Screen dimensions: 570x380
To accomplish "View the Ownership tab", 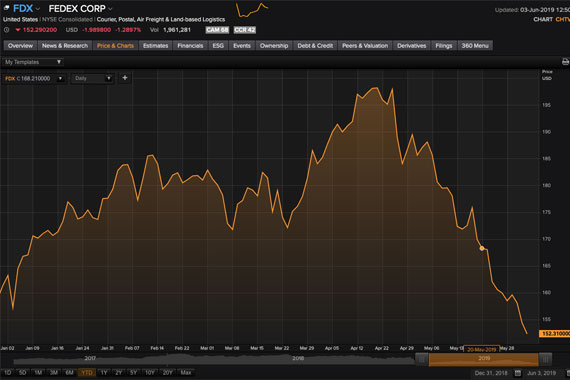I will click(274, 45).
